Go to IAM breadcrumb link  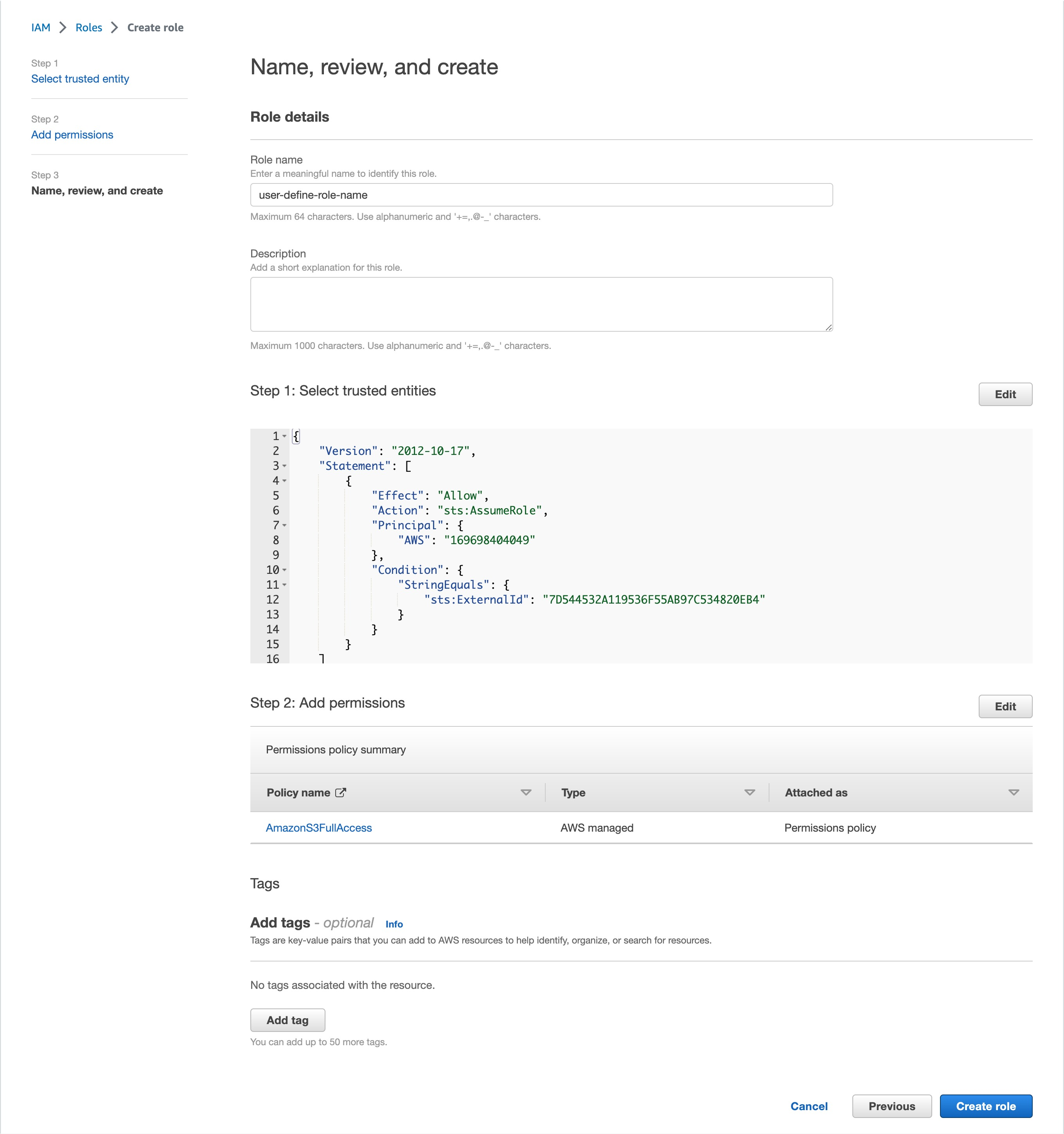(41, 27)
